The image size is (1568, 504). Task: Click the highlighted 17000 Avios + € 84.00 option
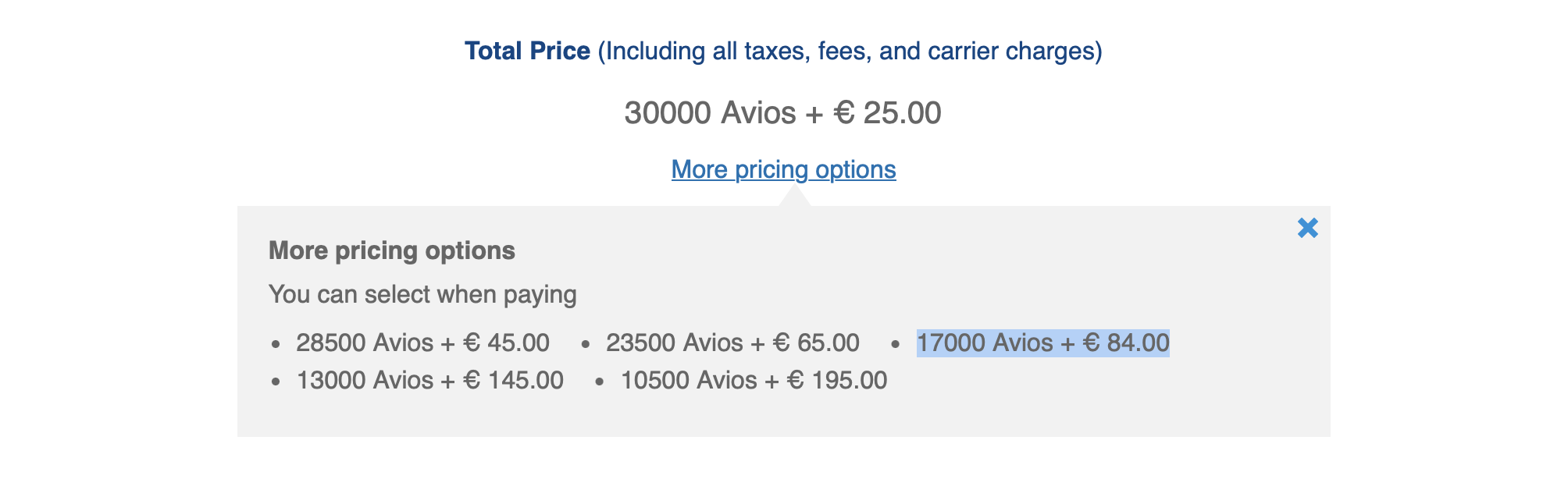pyautogui.click(x=1042, y=343)
